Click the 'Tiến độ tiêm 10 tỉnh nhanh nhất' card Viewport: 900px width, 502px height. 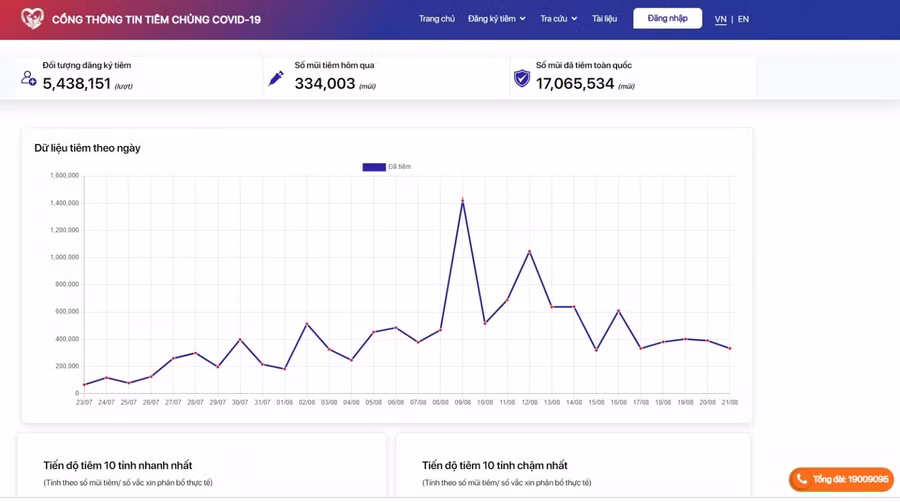(x=201, y=466)
